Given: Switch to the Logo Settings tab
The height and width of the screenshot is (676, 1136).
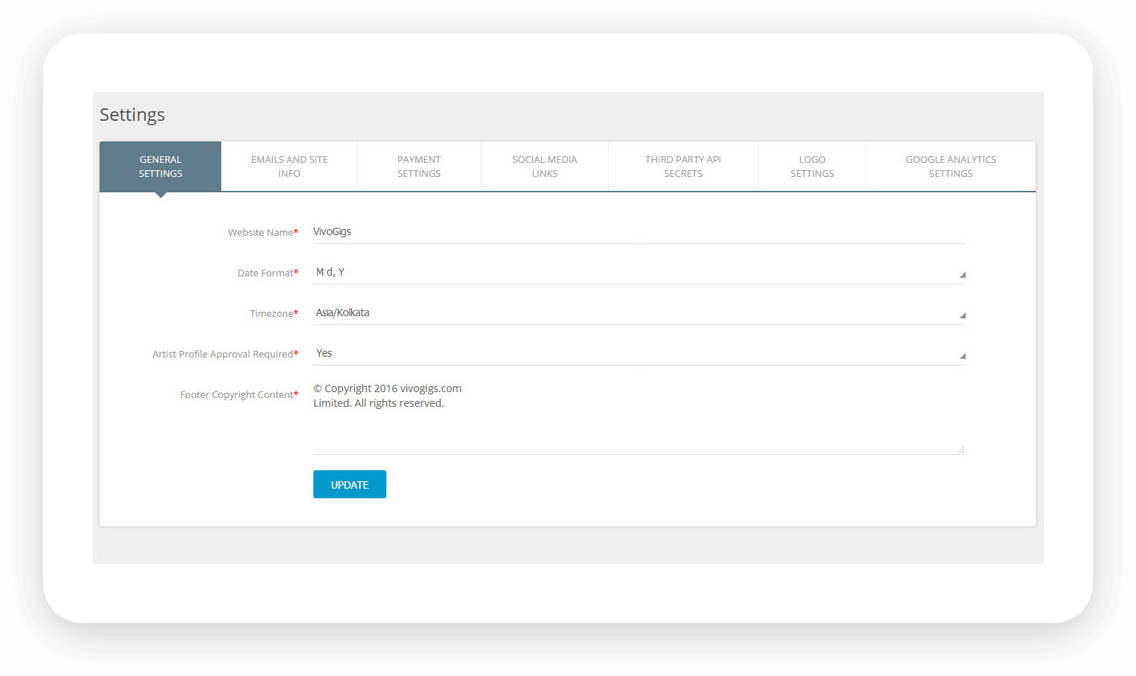Looking at the screenshot, I should point(812,165).
